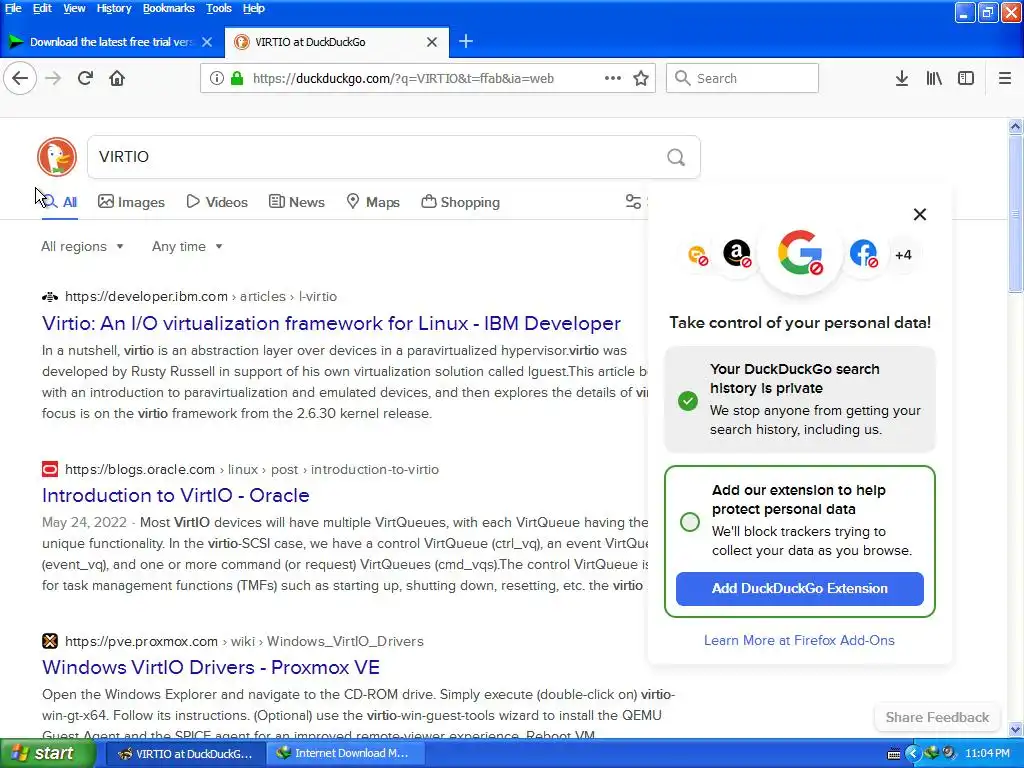The height and width of the screenshot is (768, 1024).
Task: Click the Share Feedback button
Action: tap(937, 717)
